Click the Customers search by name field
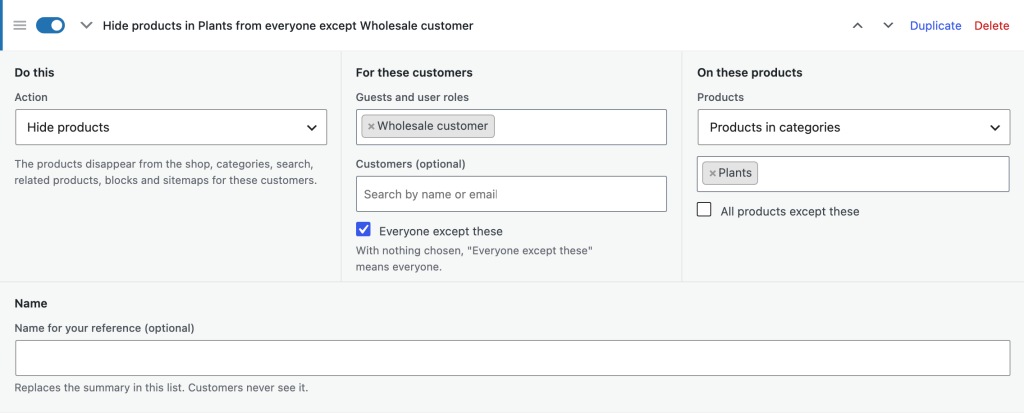1024x413 pixels. (x=511, y=194)
